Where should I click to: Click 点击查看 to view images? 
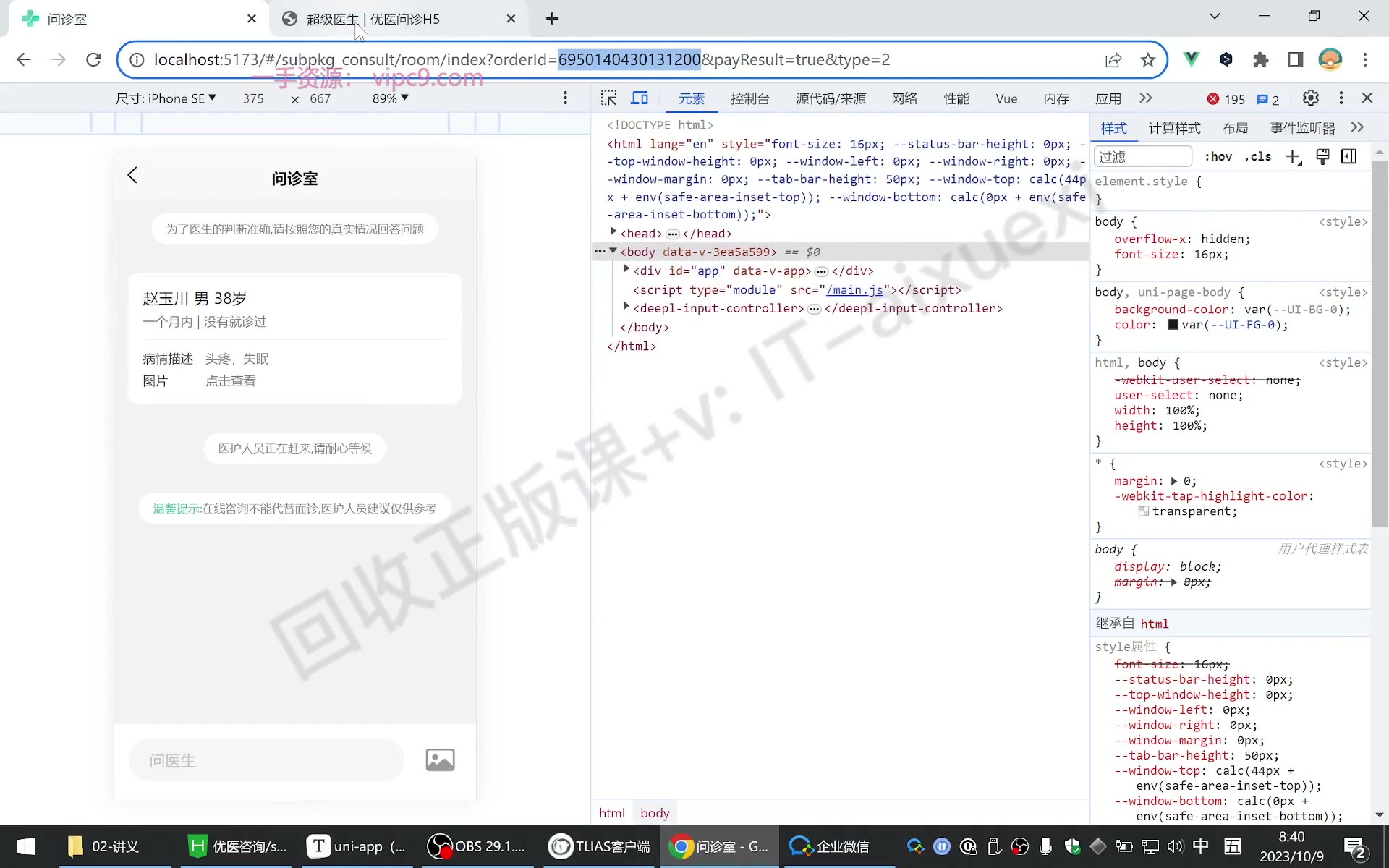230,381
